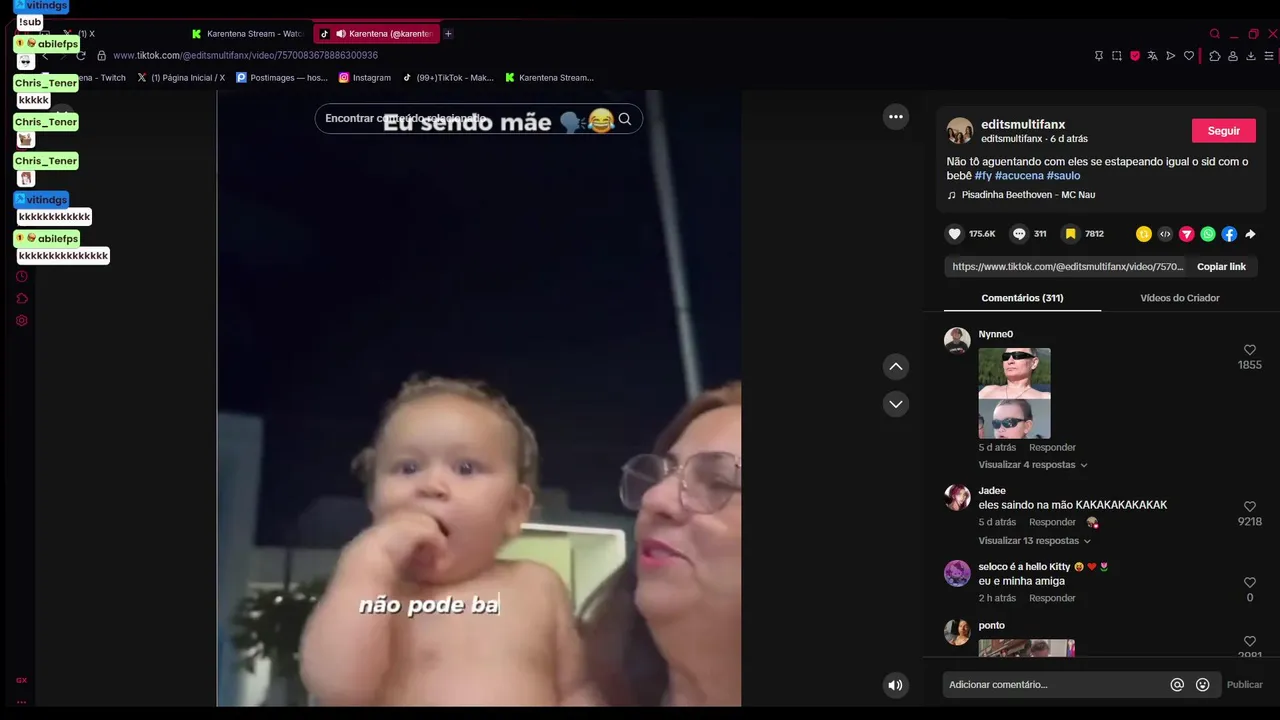Go to next video with down arrow
The width and height of the screenshot is (1280, 720).
[x=896, y=404]
